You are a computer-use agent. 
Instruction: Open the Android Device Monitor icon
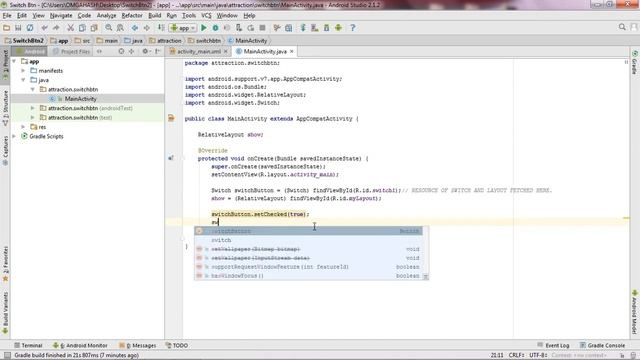pos(338,28)
